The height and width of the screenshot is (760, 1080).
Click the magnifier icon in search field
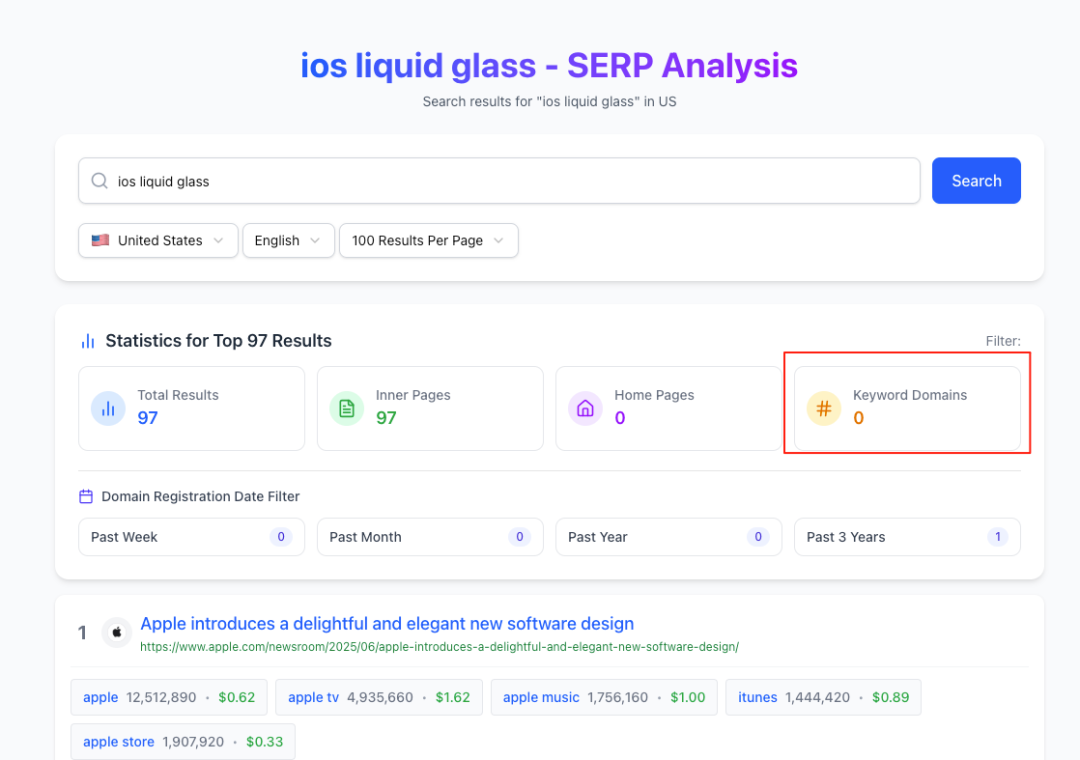tap(100, 181)
